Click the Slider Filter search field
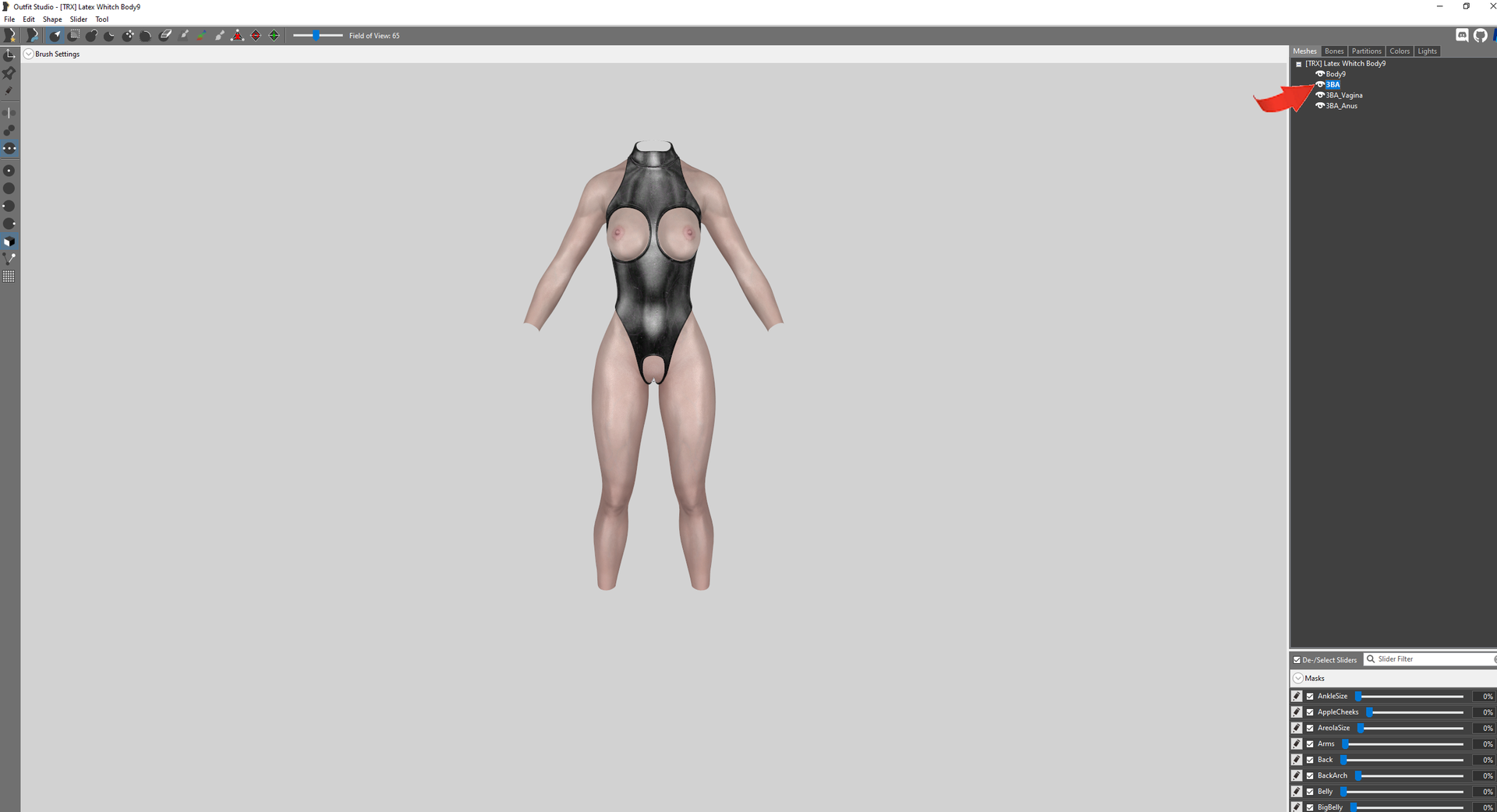1497x812 pixels. point(1430,659)
